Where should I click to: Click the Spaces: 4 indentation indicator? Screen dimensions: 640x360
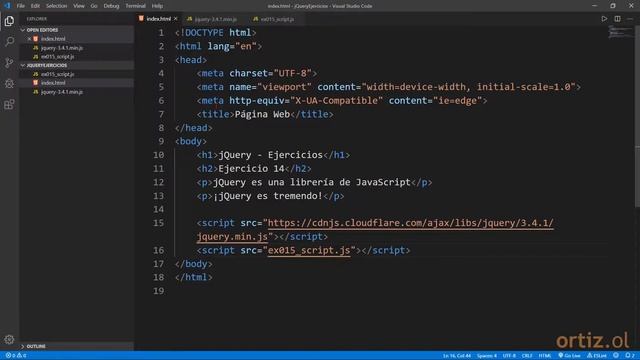487,356
